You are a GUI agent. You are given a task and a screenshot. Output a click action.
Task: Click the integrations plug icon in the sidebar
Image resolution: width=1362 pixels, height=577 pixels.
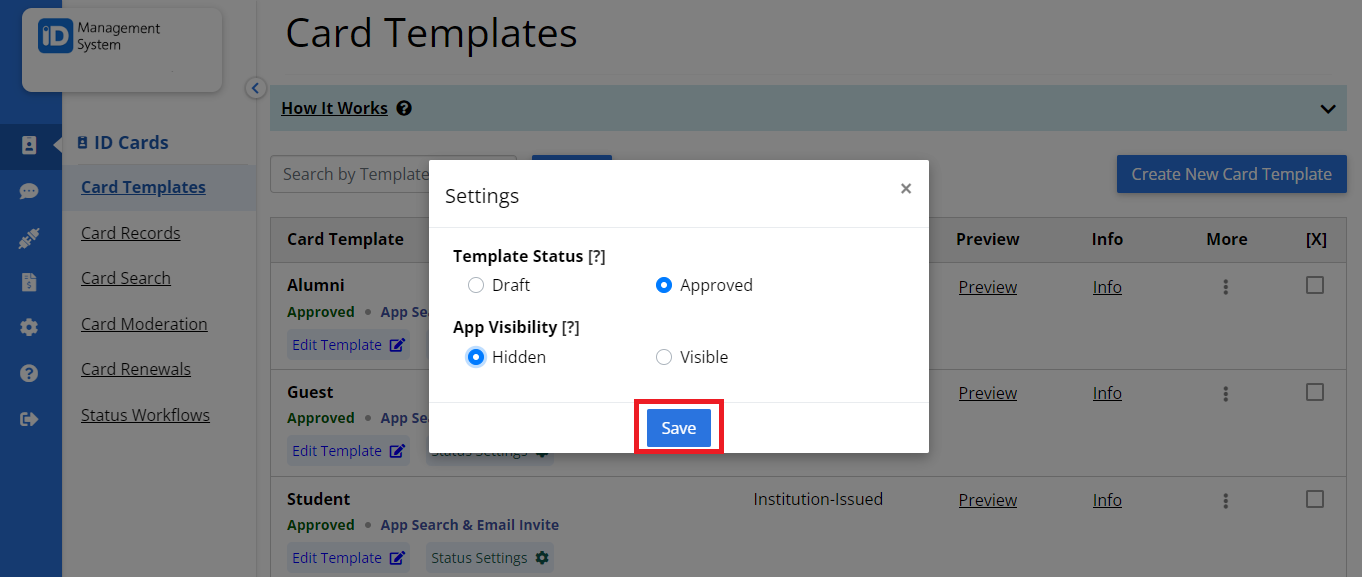point(31,238)
